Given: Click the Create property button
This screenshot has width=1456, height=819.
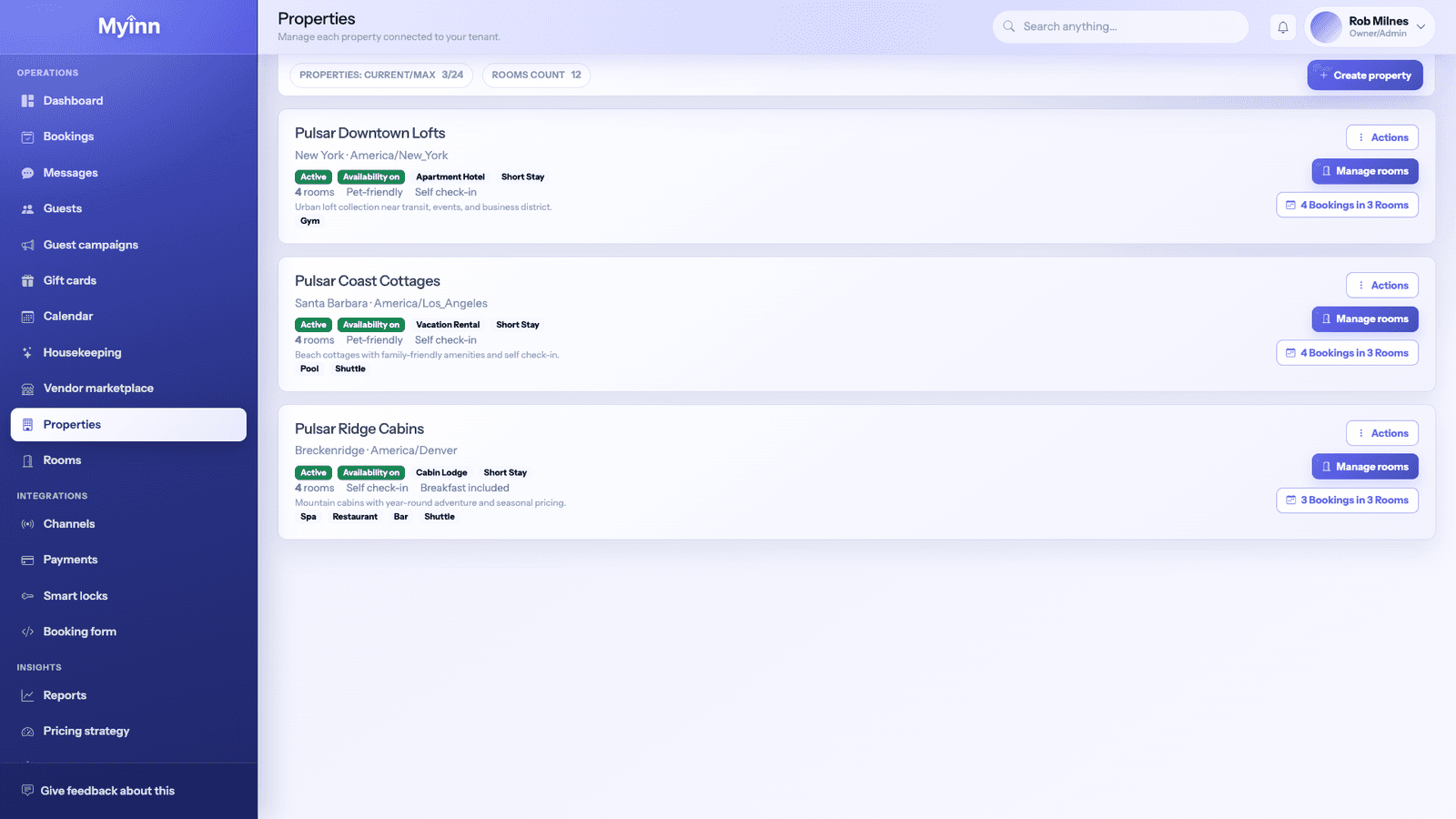Looking at the screenshot, I should [x=1365, y=76].
